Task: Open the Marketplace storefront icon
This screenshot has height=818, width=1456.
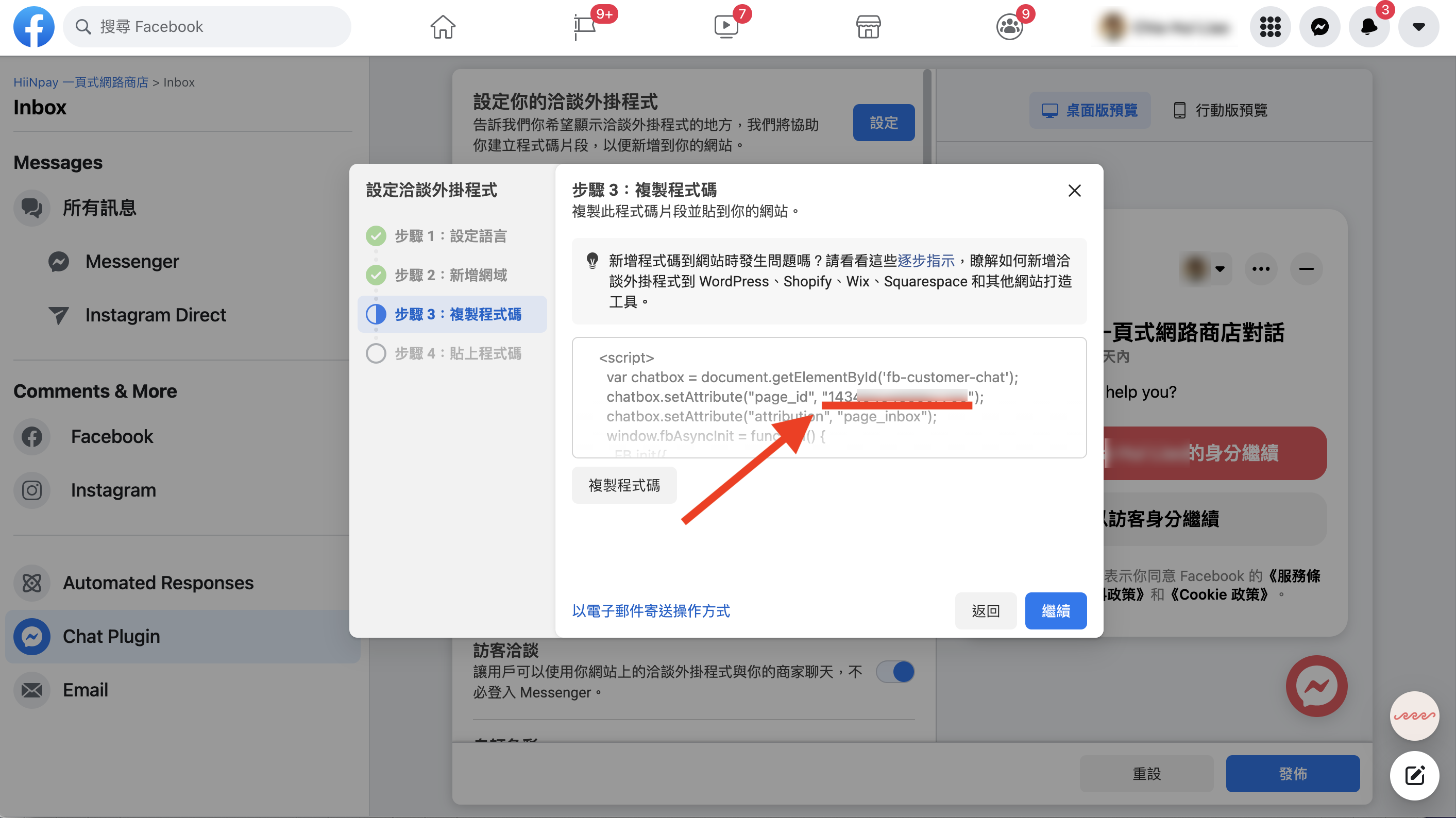Action: tap(868, 27)
